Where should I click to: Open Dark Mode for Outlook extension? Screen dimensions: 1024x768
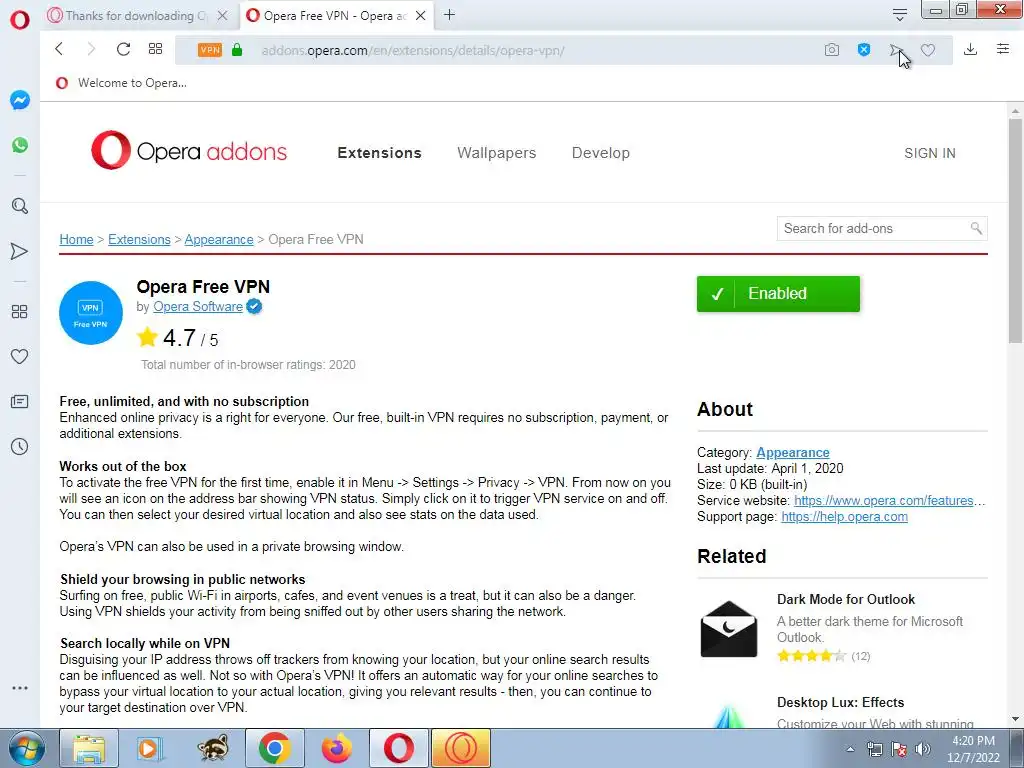846,600
